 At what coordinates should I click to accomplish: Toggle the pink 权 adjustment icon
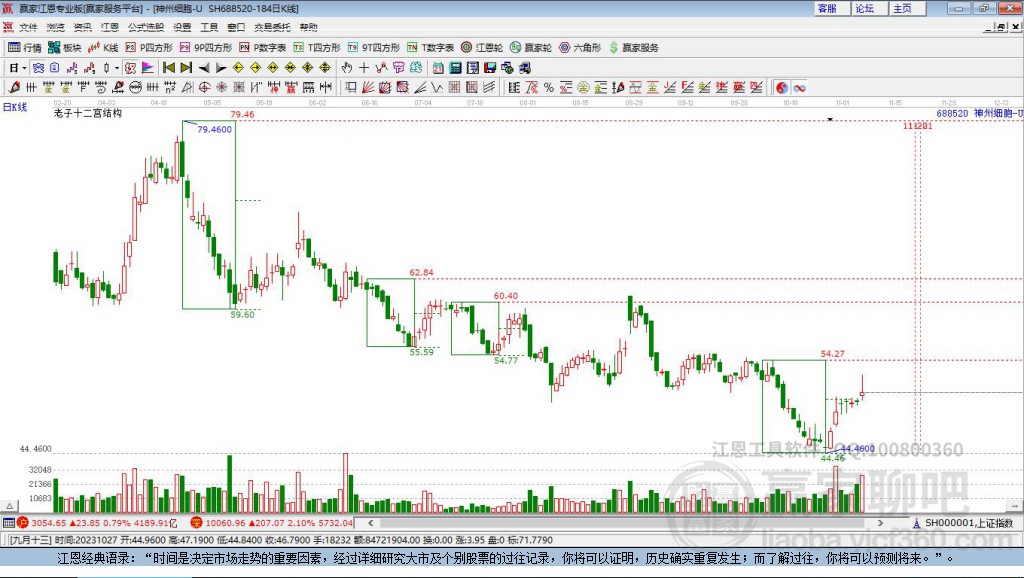point(130,68)
